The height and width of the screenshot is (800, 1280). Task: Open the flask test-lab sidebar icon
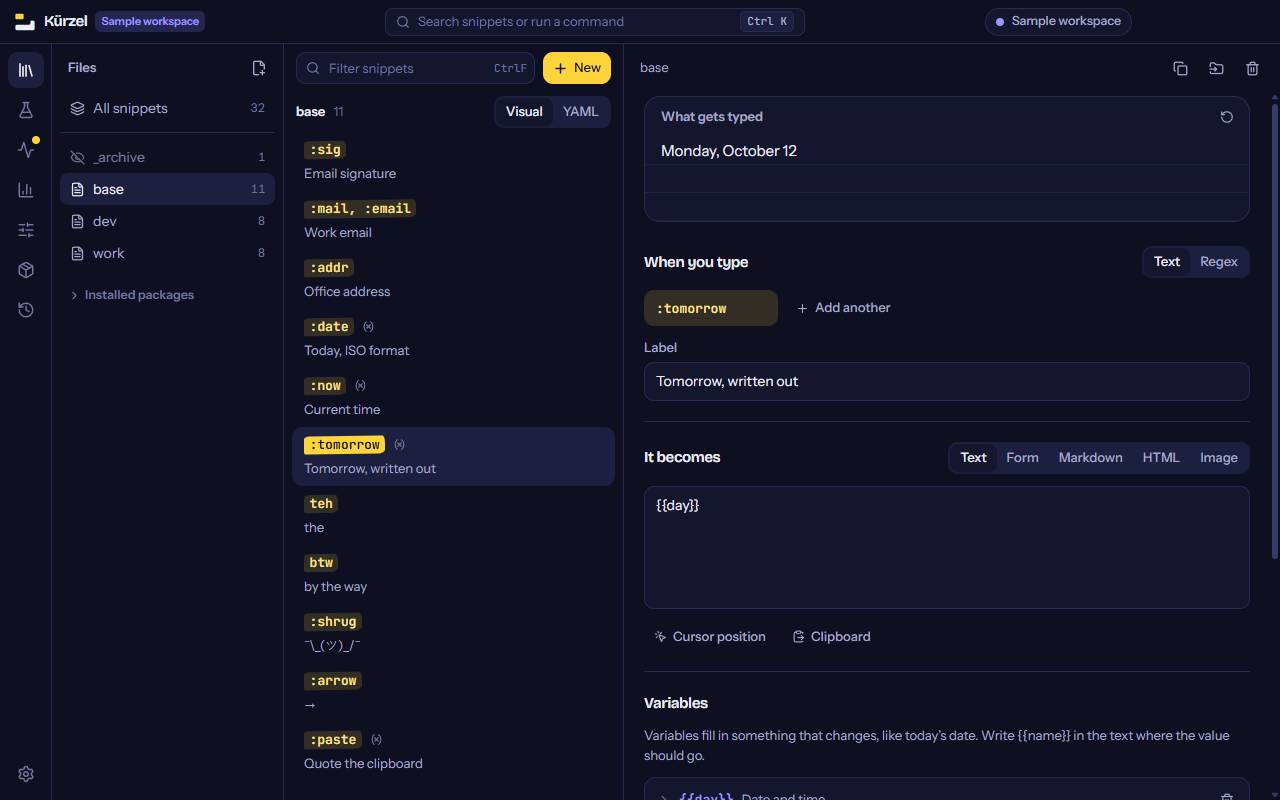pos(26,110)
